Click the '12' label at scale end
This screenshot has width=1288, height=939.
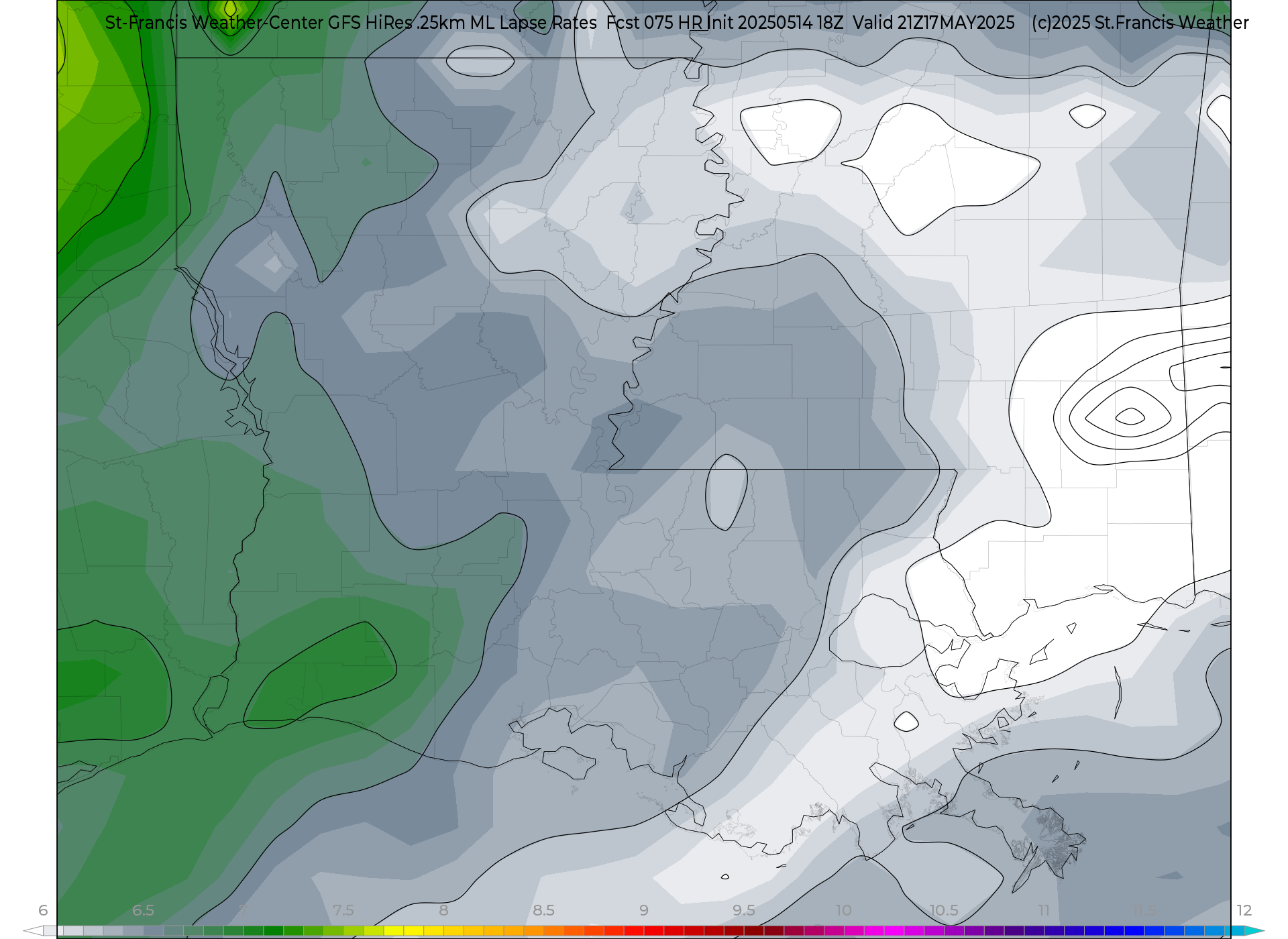tap(1244, 910)
